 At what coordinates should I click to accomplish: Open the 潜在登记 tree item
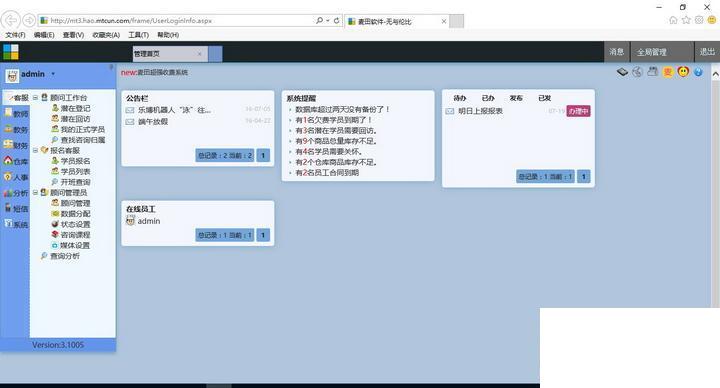71,108
